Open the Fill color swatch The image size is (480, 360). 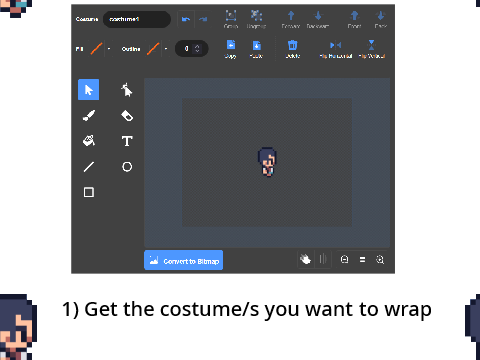pos(96,49)
